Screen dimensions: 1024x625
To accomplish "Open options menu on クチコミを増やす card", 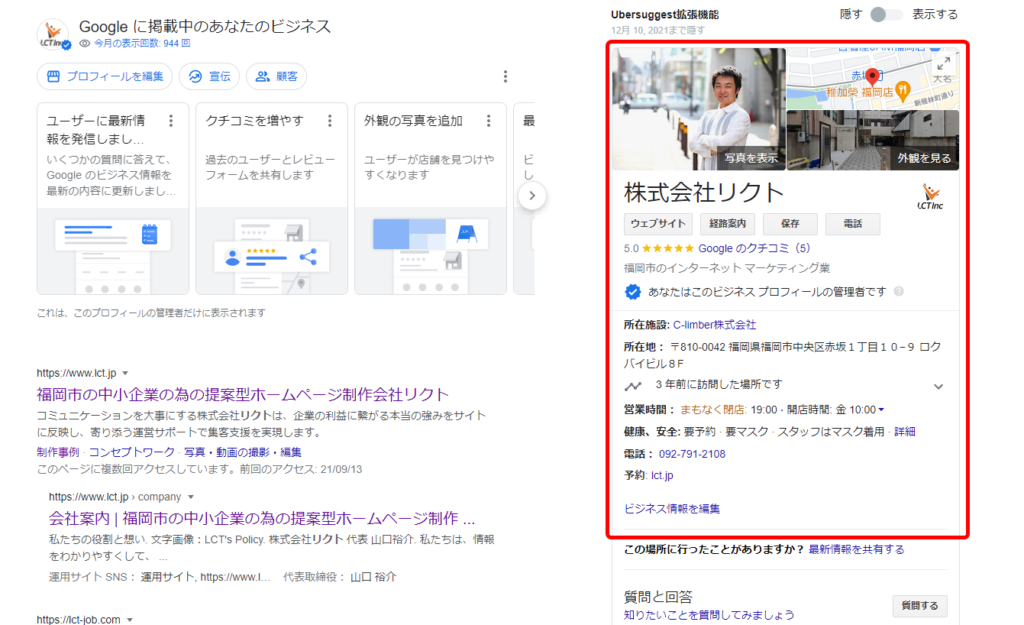I will point(330,121).
